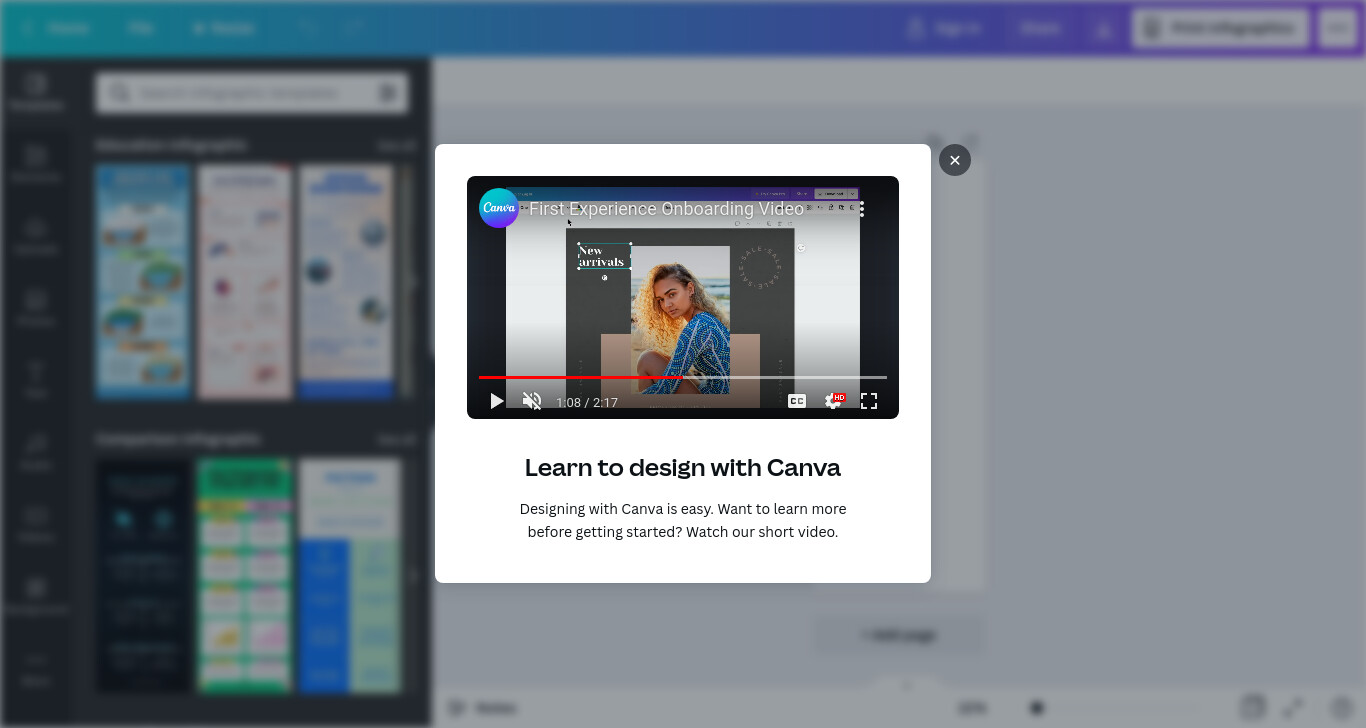Click the Canva channel logo in the video
Viewport: 1366px width, 728px height.
coord(499,208)
